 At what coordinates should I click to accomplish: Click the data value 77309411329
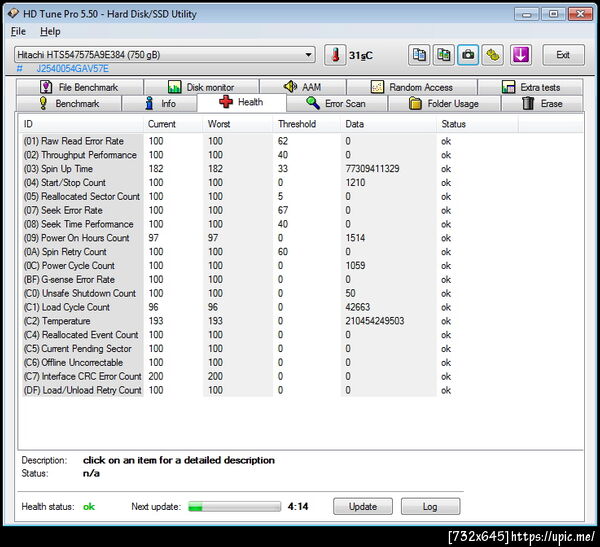pos(372,169)
